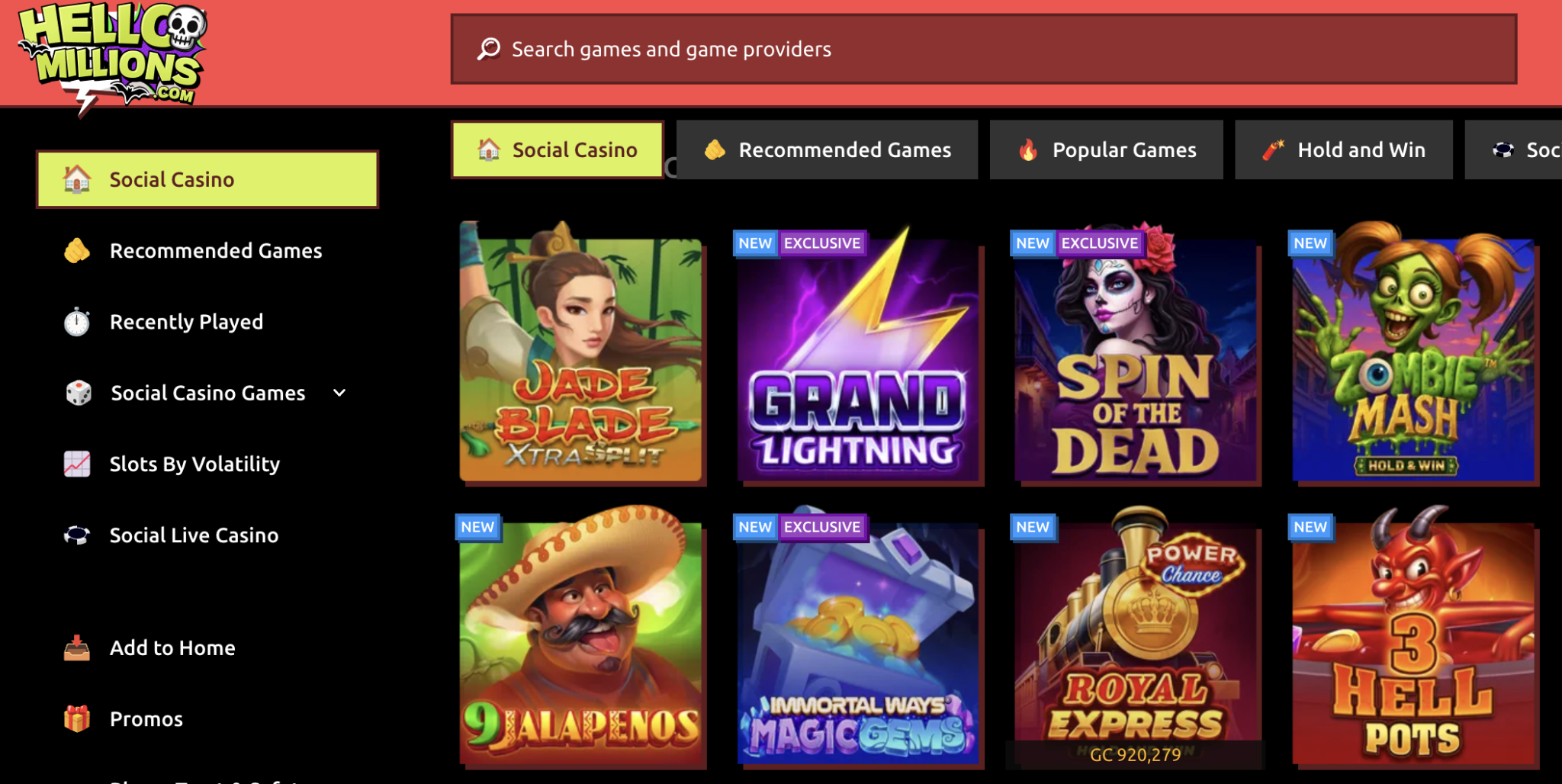
Task: Click the highlighted Social Casino sidebar button
Action: click(x=207, y=179)
